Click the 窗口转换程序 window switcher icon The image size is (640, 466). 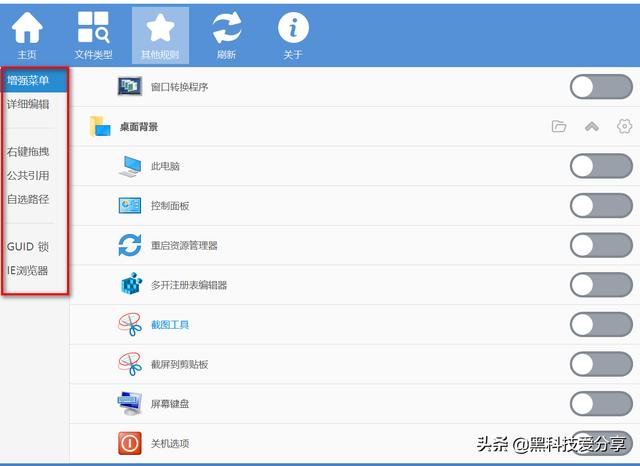click(130, 86)
